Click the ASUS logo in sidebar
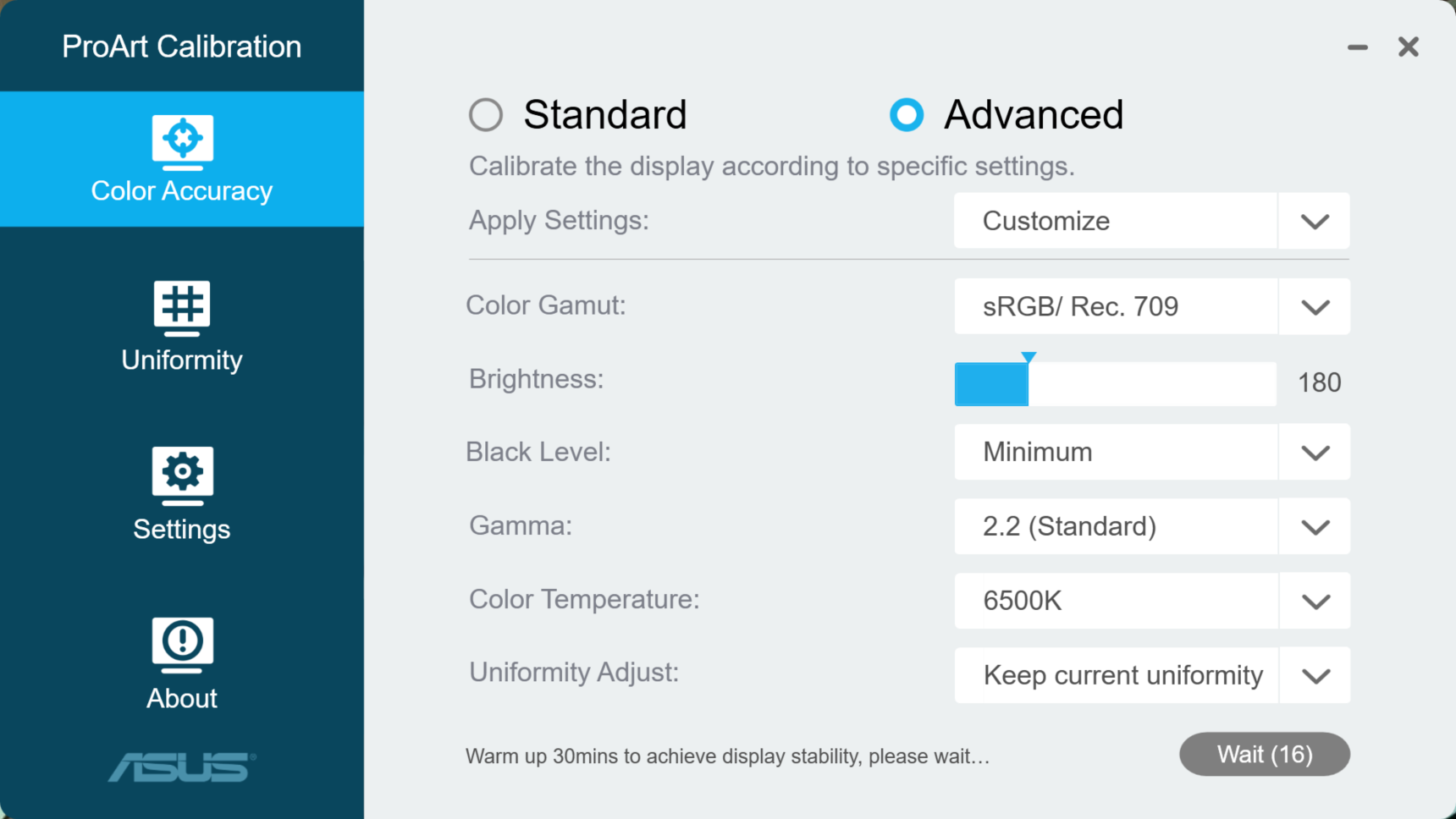 [x=182, y=767]
